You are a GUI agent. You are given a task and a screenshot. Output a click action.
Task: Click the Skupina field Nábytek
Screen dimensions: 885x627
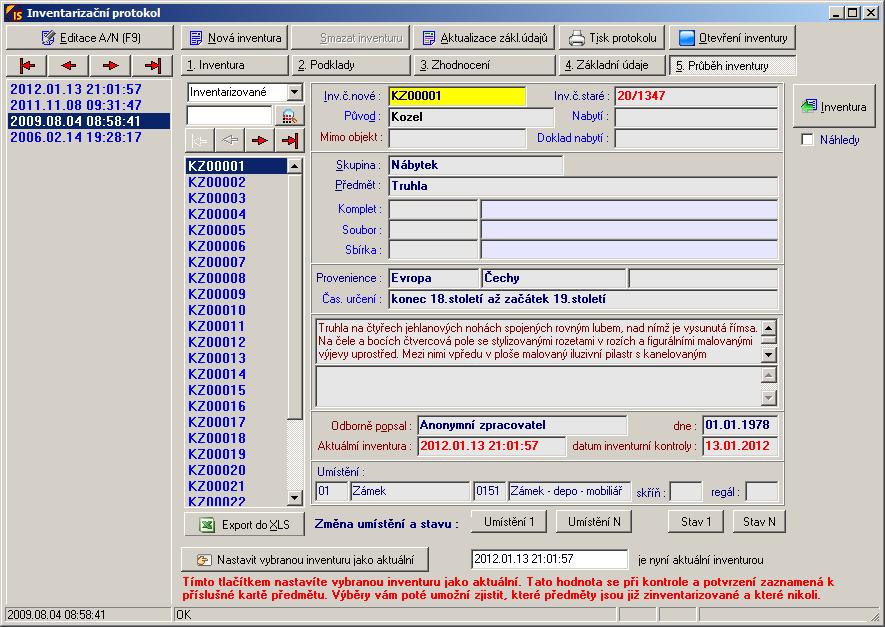pyautogui.click(x=475, y=165)
